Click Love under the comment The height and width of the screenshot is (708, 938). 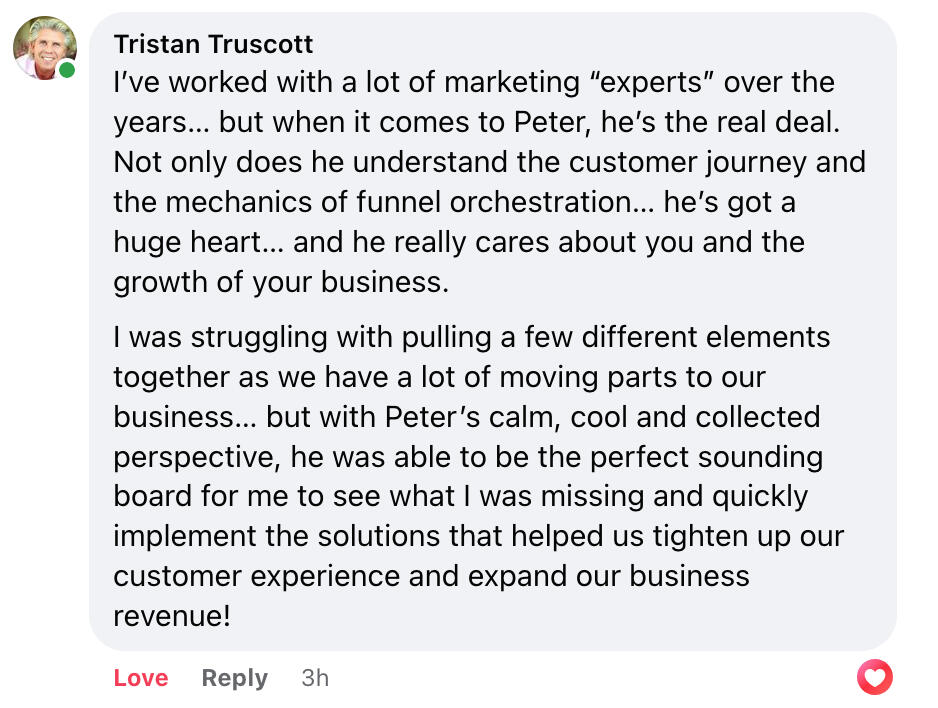point(141,678)
